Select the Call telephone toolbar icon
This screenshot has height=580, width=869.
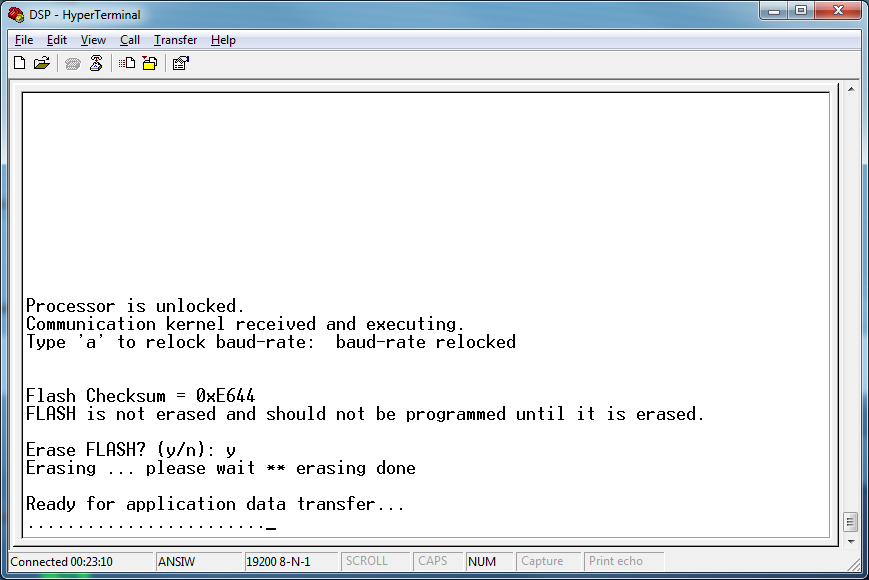(72, 62)
